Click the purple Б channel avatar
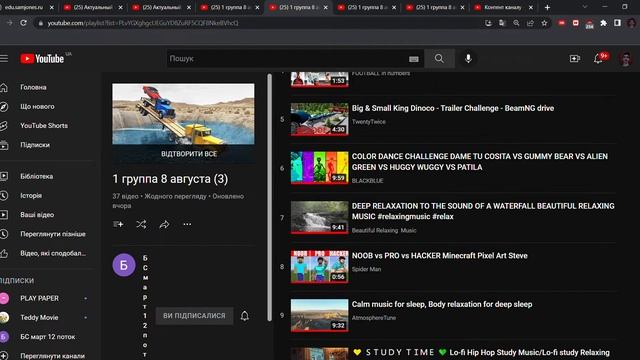Image resolution: width=640 pixels, height=360 pixels. (124, 265)
